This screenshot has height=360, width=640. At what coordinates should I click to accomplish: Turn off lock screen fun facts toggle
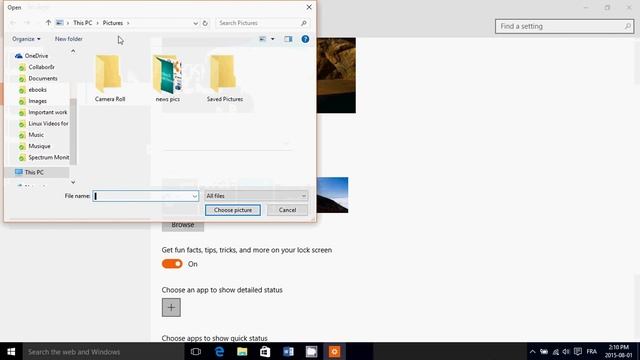point(172,264)
